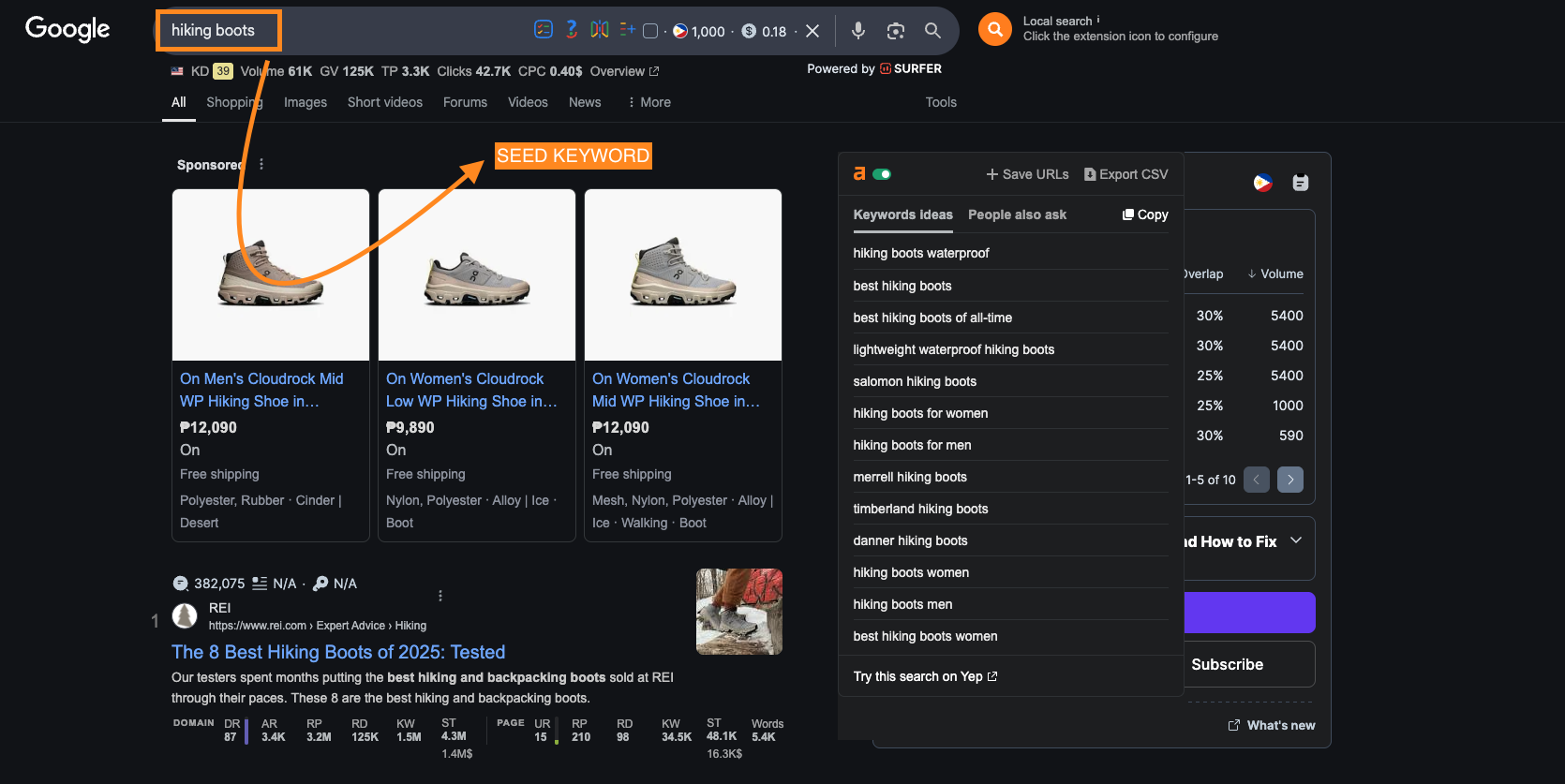Click the key icon beside N/A

[320, 584]
